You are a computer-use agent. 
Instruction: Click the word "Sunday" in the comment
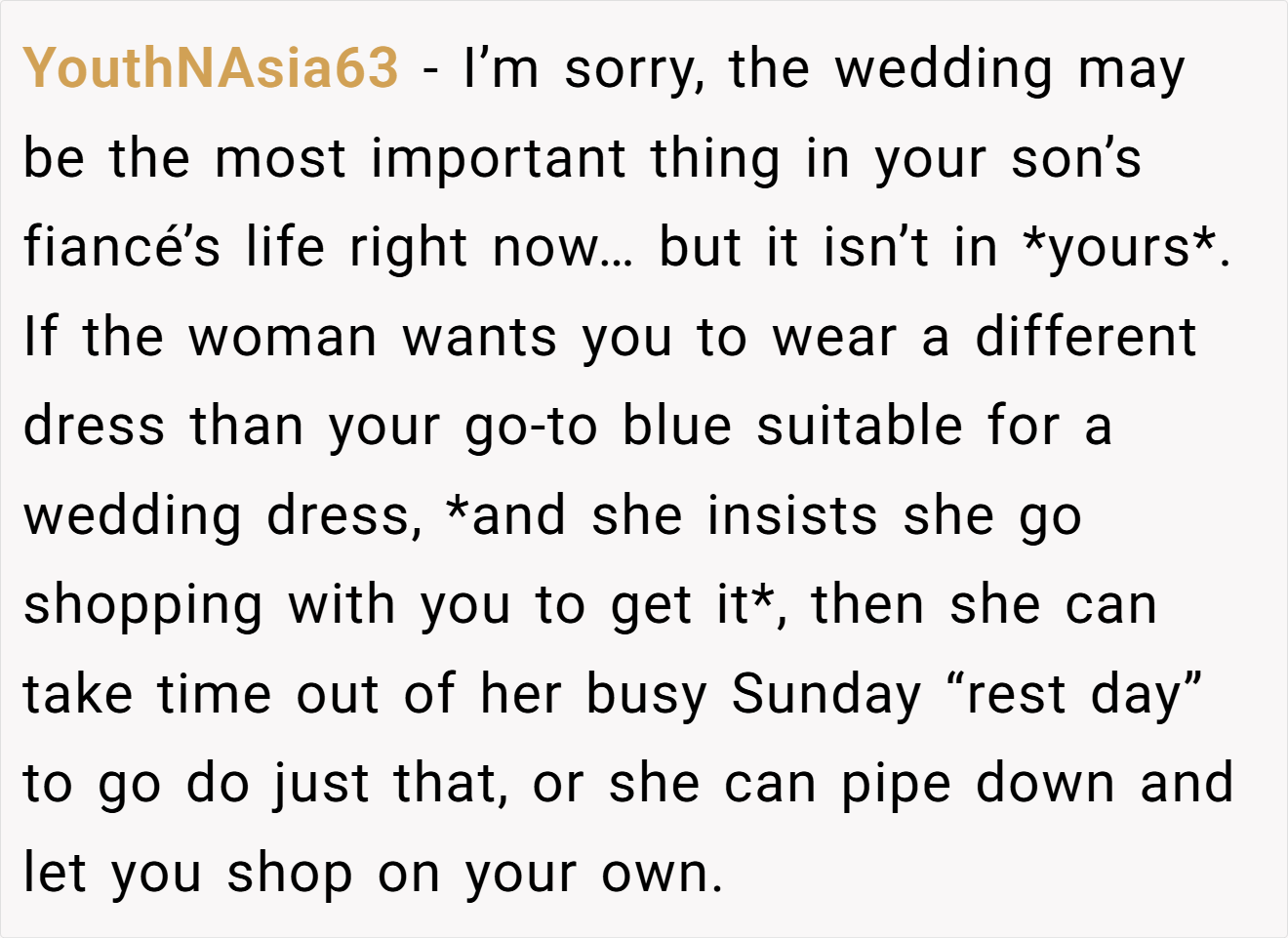[x=826, y=697]
